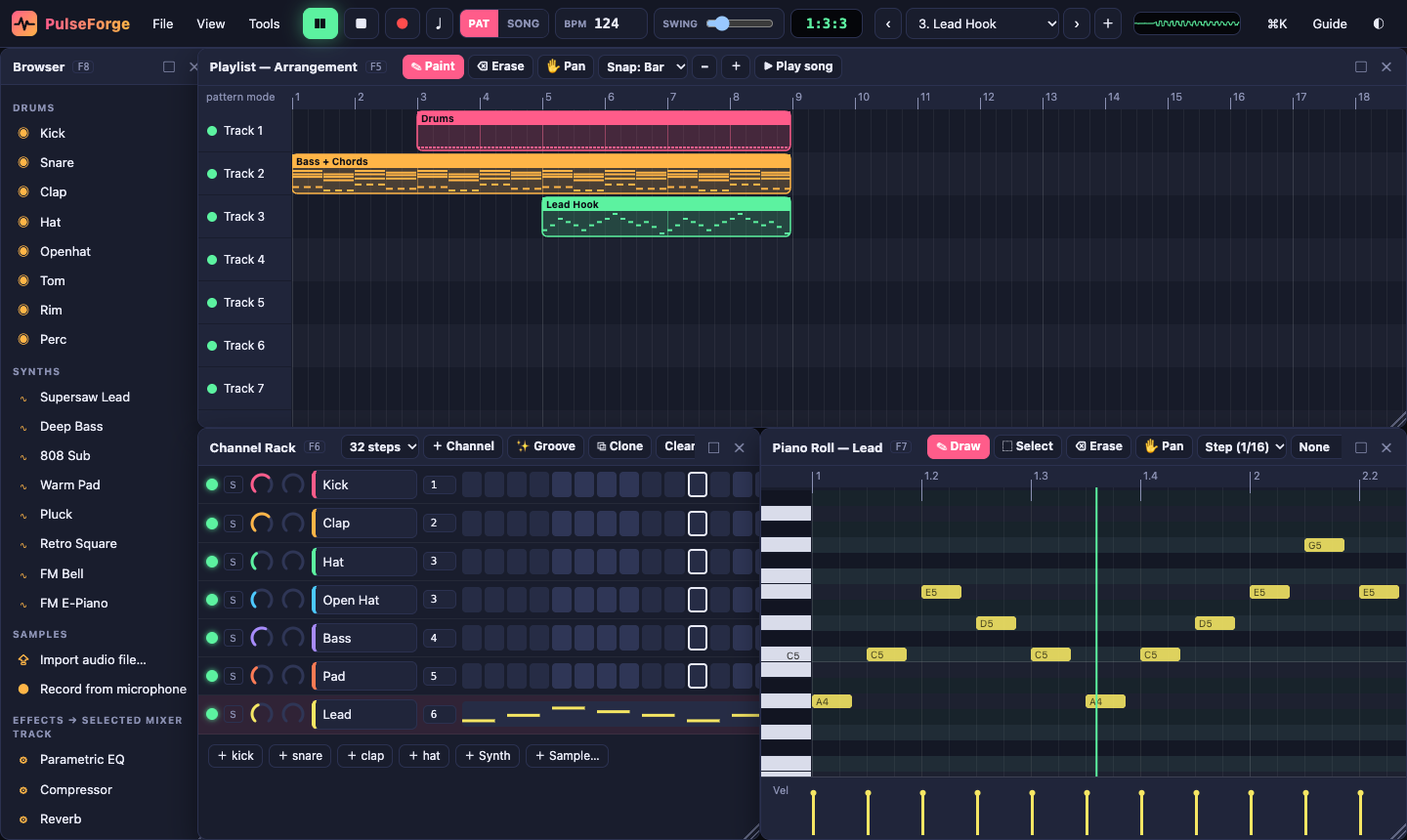This screenshot has width=1407, height=840.
Task: Click Play song button
Action: (798, 66)
